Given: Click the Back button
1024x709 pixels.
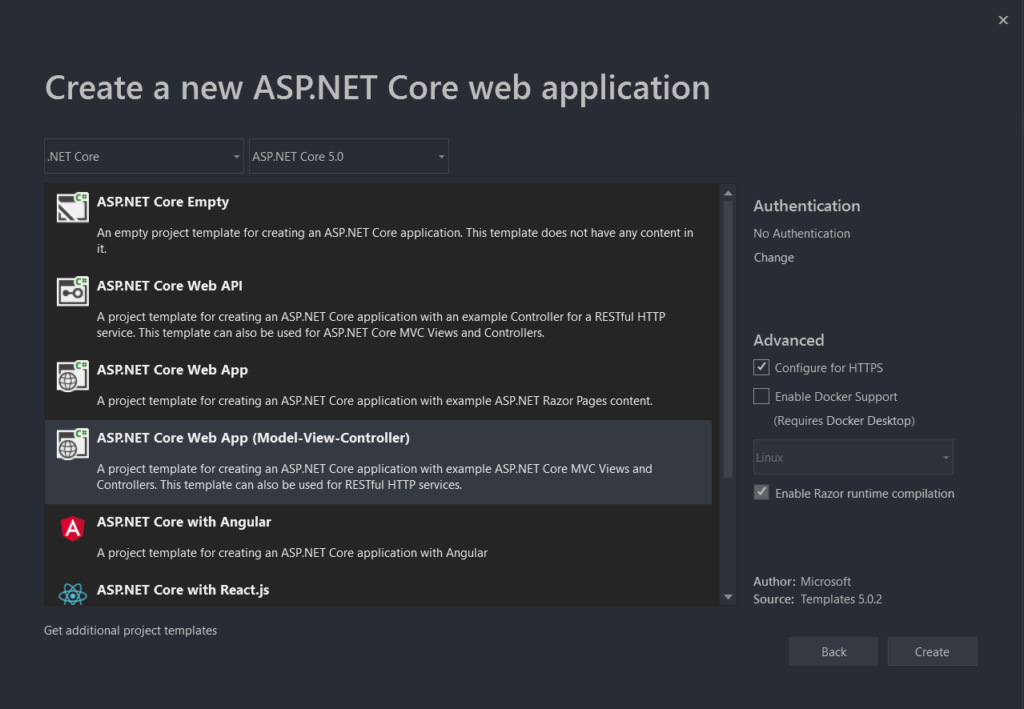Looking at the screenshot, I should click(833, 651).
